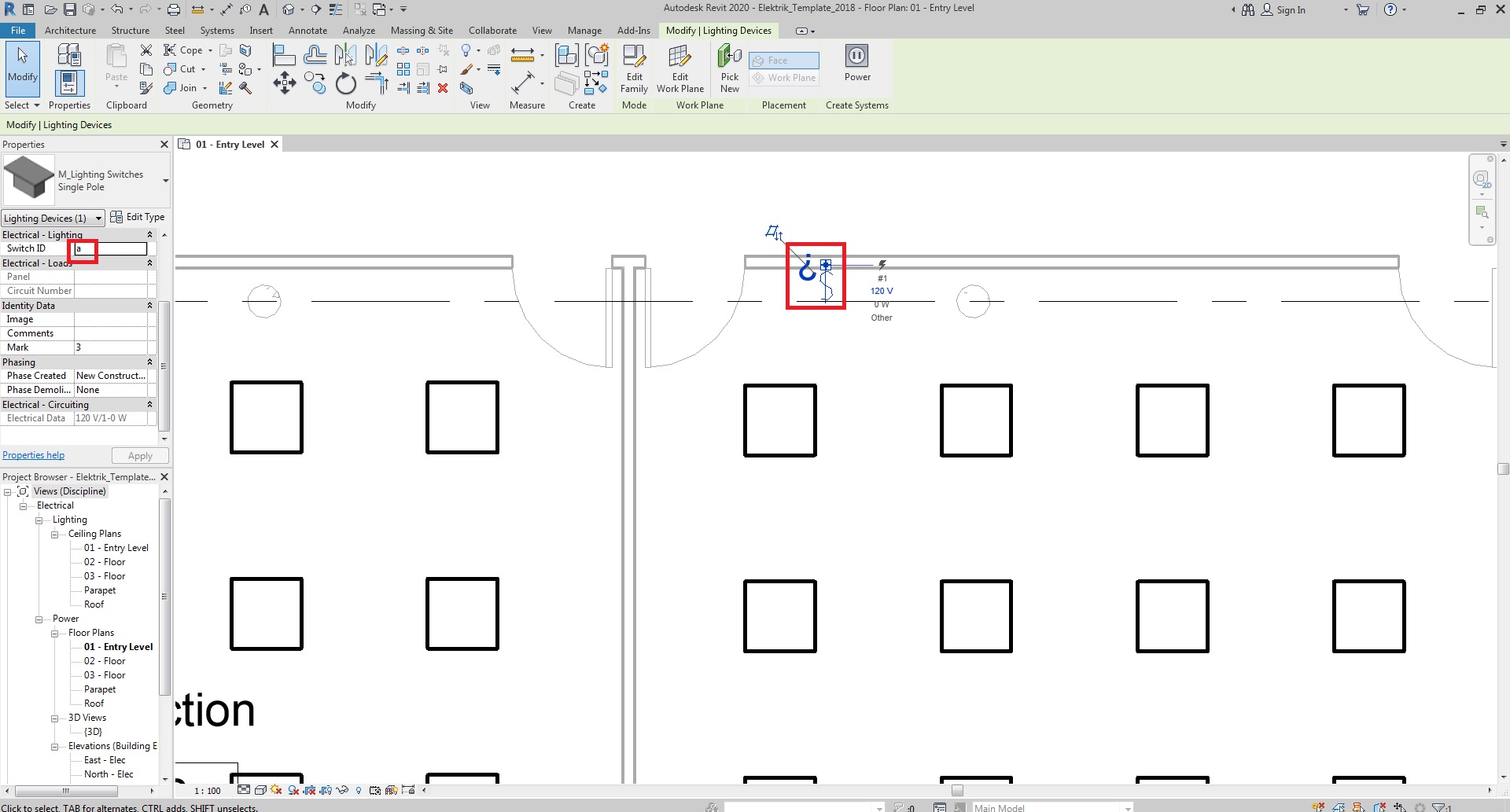Open the view scale 1 : 100 selector

click(208, 791)
